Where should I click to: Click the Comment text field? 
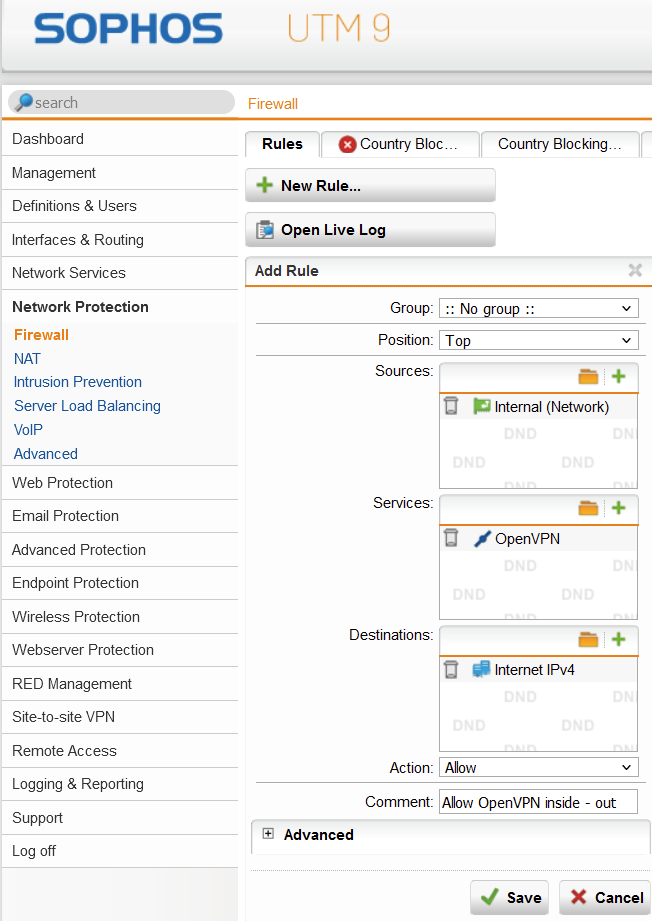click(538, 802)
